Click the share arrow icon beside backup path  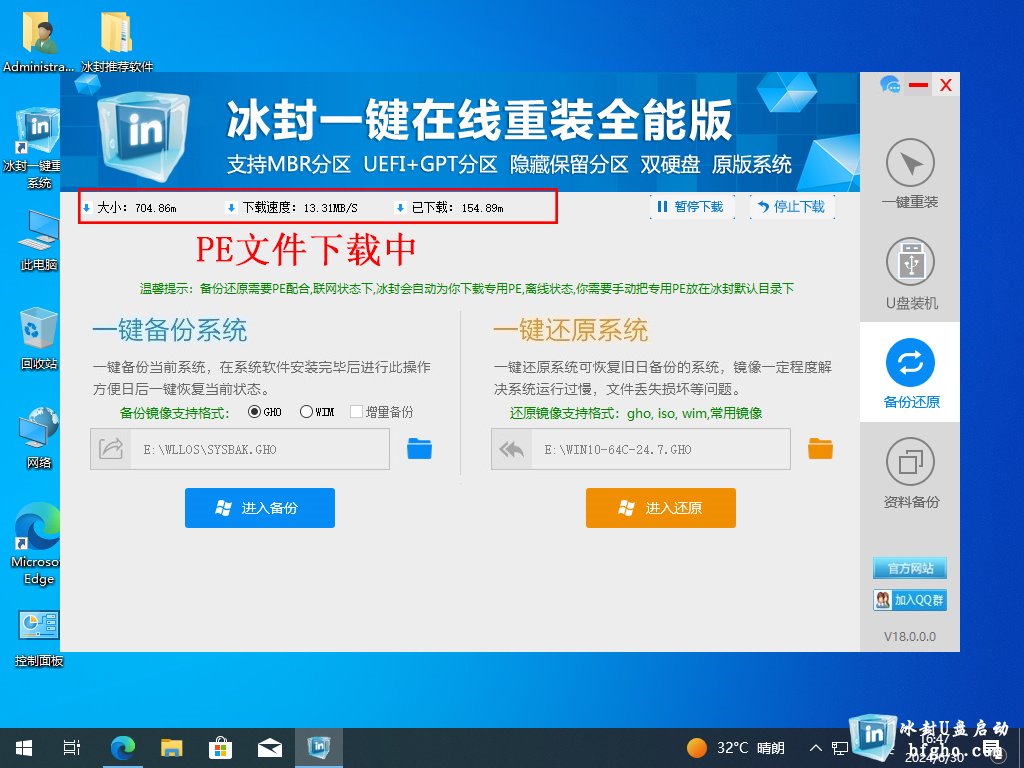(111, 449)
